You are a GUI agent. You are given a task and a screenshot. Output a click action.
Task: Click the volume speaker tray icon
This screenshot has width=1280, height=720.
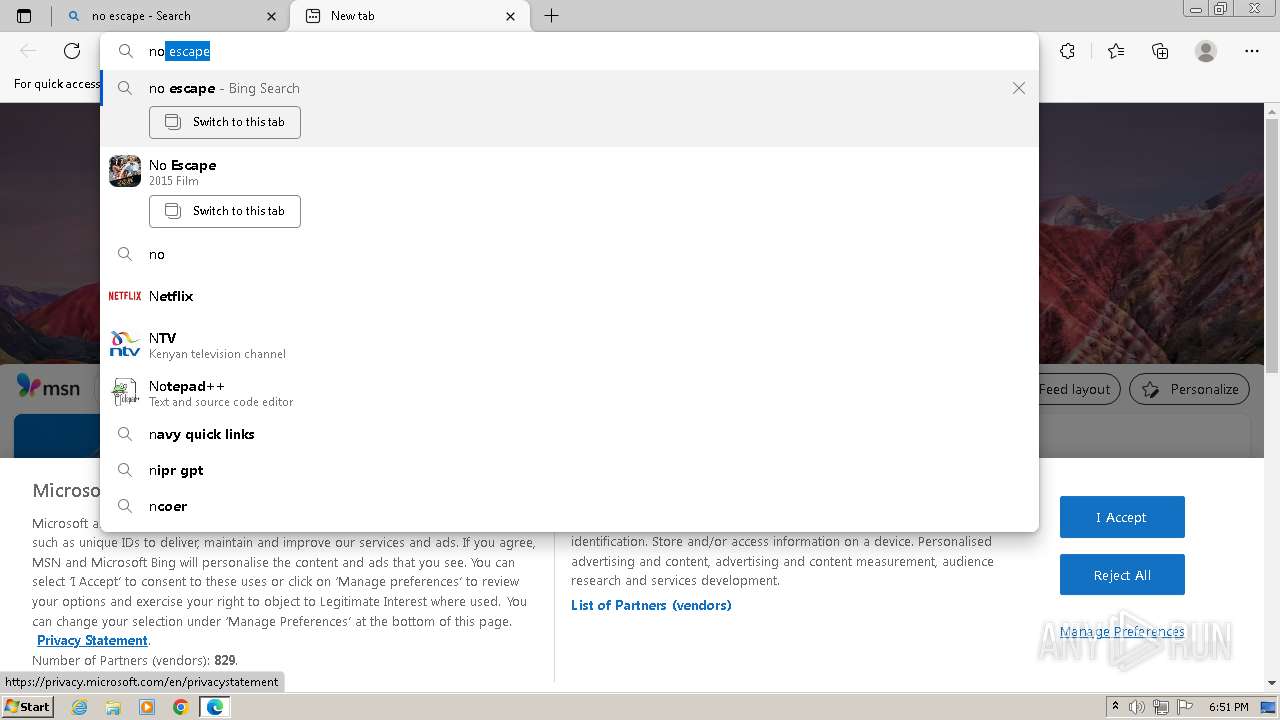pos(1137,707)
